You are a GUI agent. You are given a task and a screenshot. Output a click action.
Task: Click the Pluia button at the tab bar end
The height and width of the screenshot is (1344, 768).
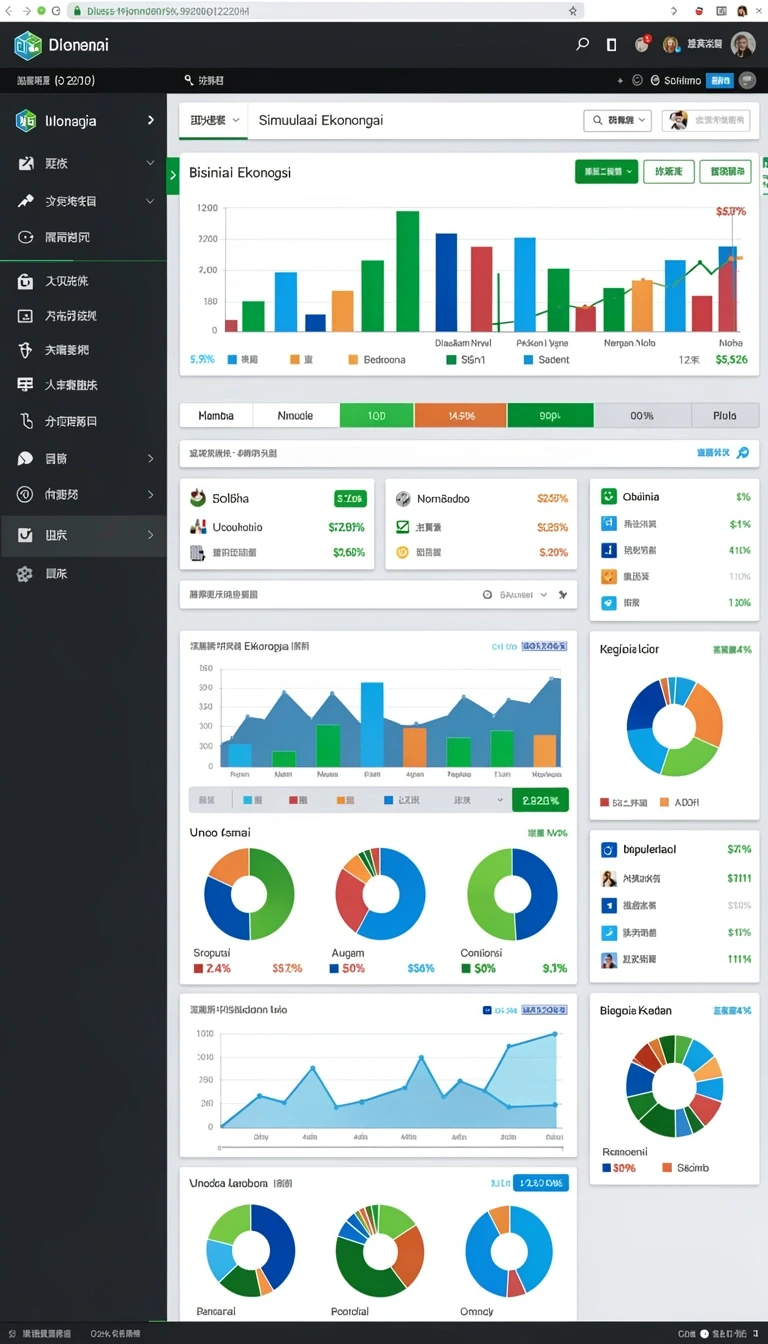click(x=725, y=415)
